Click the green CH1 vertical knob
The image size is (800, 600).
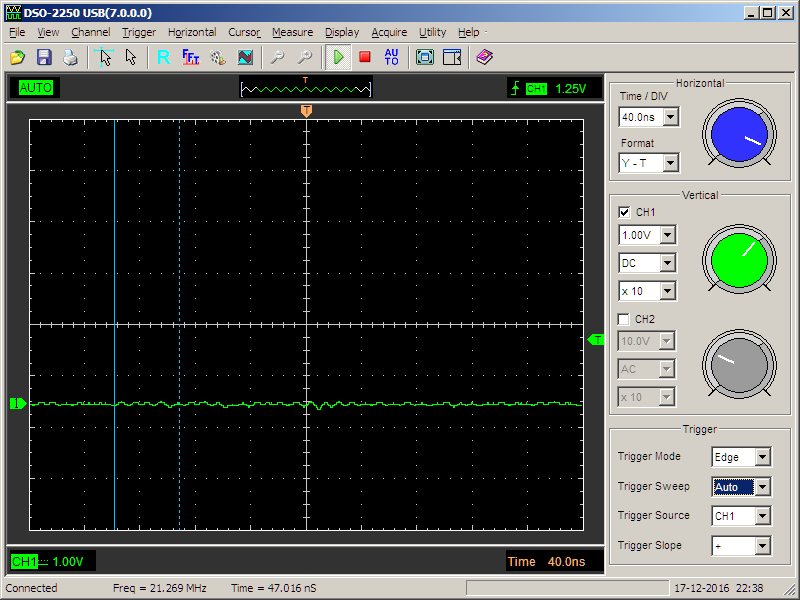(x=739, y=257)
